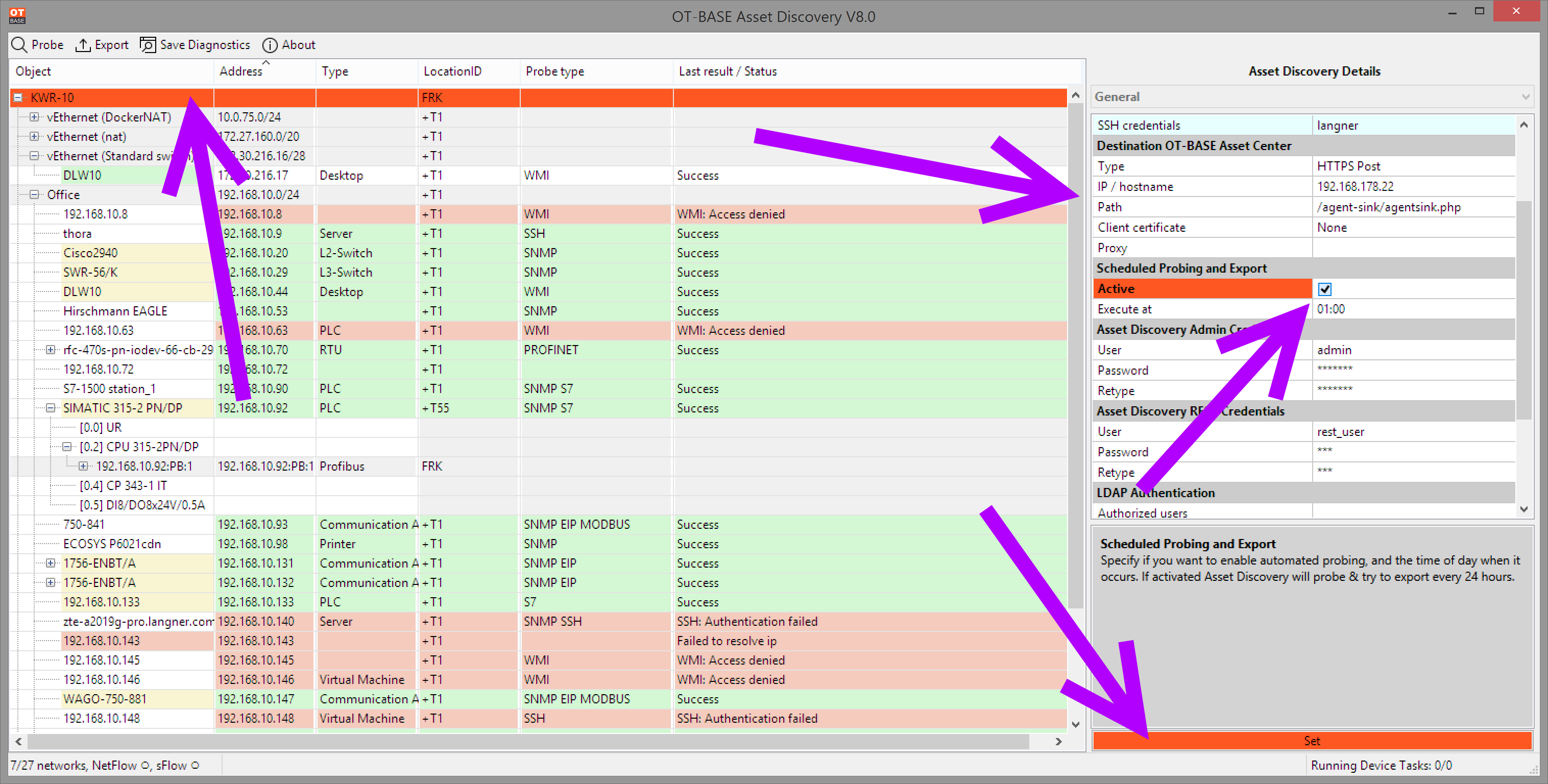
Task: Click details panel scrollbar up arrow
Action: (1524, 125)
